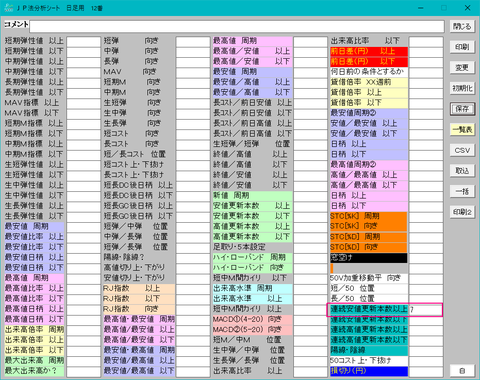This screenshot has height=380, width=480.
Task: Click the 保存 save button
Action: click(462, 109)
